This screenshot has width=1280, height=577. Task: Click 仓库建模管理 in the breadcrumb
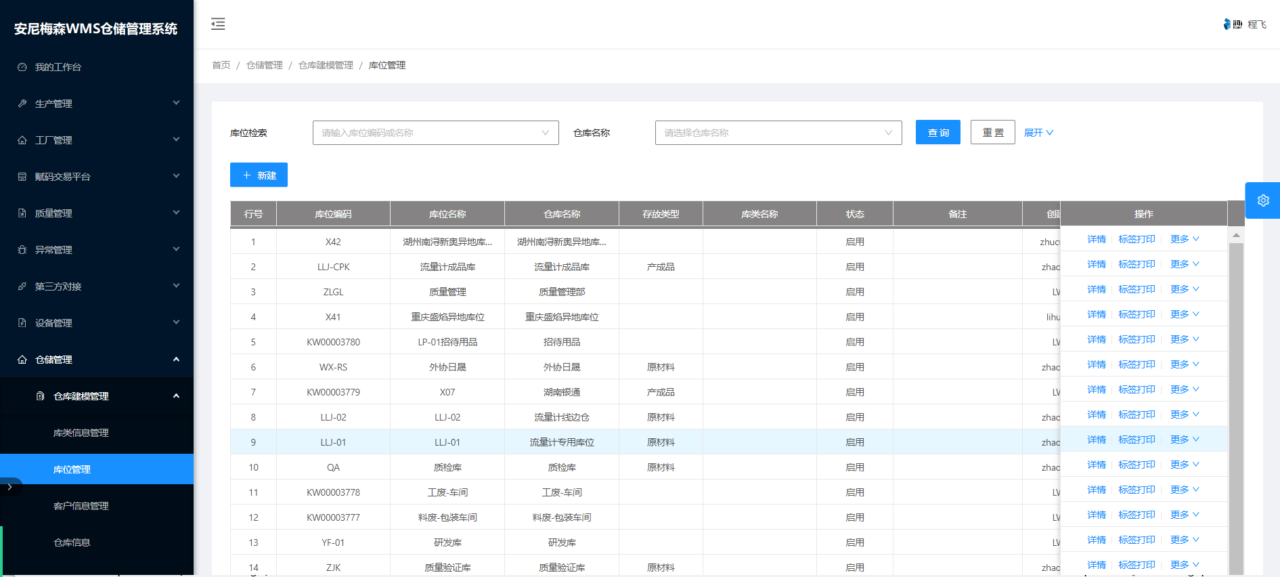coord(326,65)
